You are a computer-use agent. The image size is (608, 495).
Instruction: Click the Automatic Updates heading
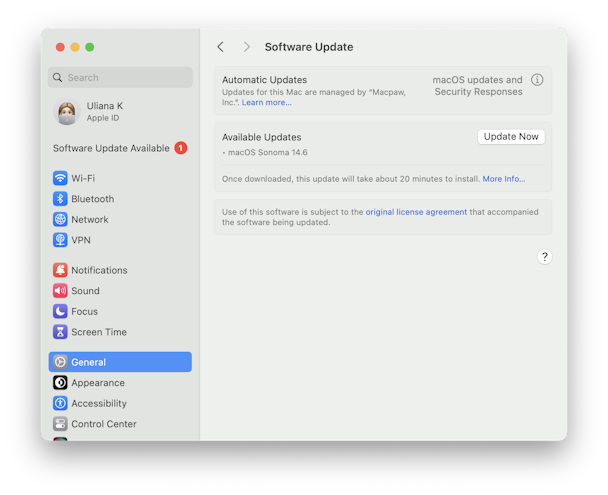(x=264, y=80)
